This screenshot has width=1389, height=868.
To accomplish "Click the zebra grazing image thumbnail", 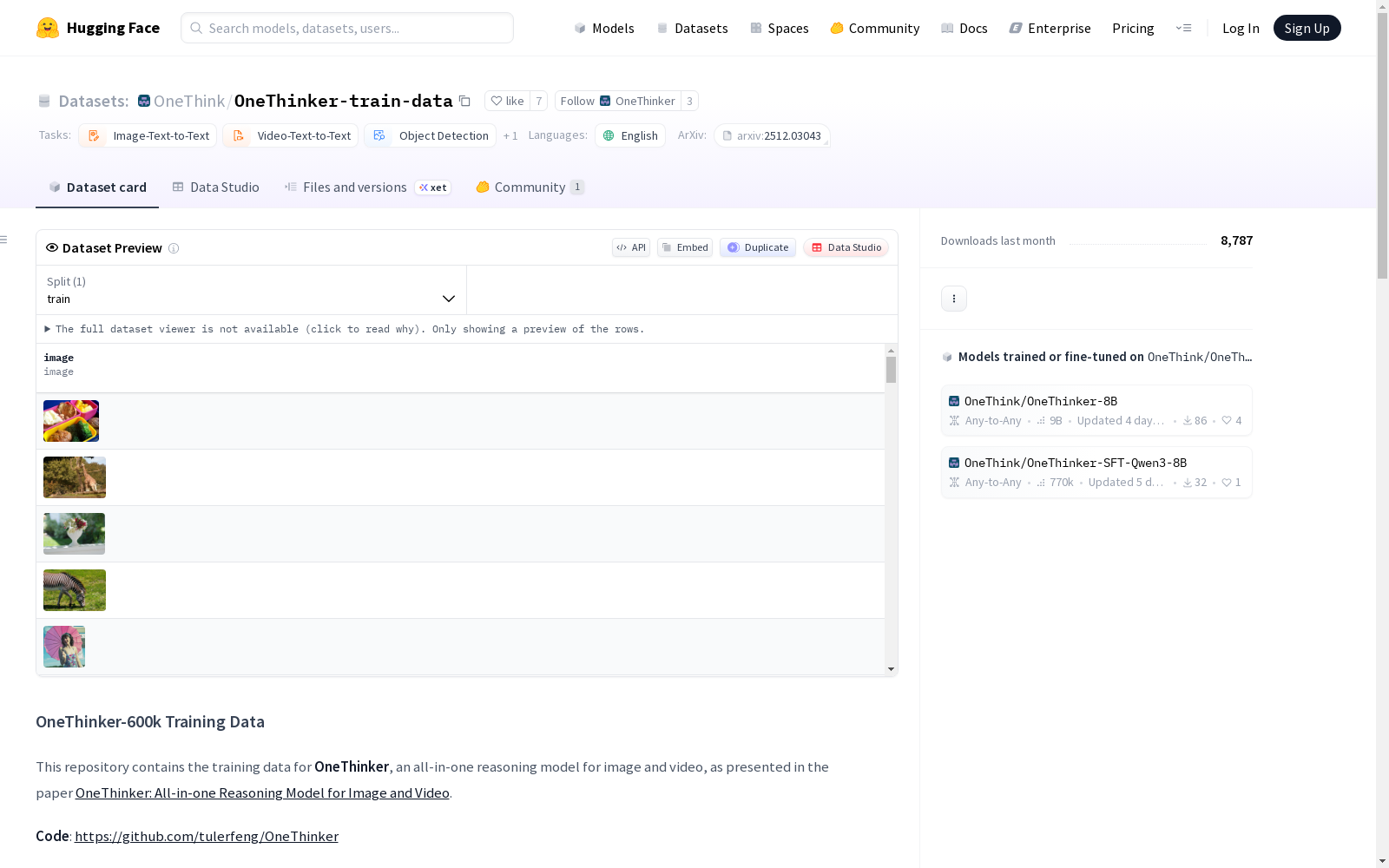I will pos(75,590).
